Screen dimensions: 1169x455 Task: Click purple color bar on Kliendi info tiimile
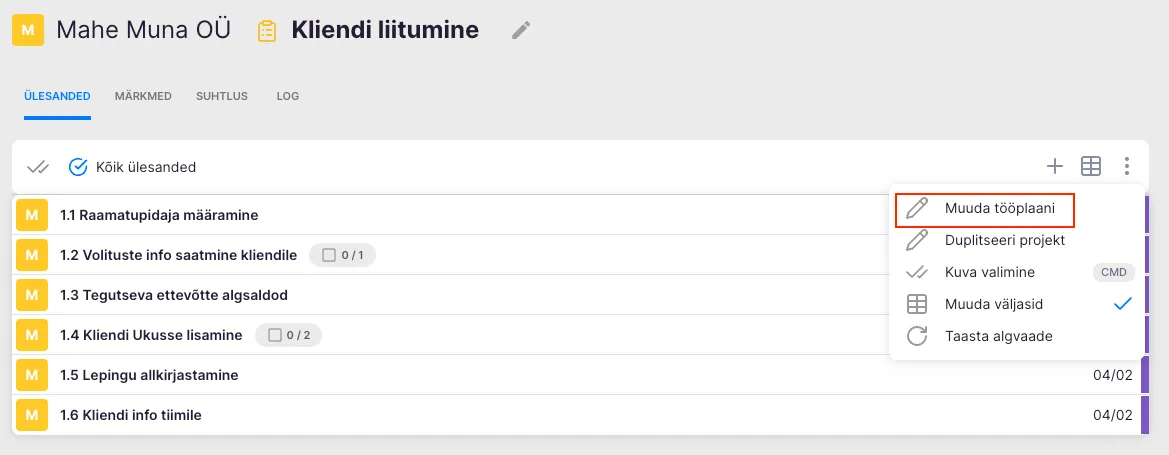[1143, 415]
